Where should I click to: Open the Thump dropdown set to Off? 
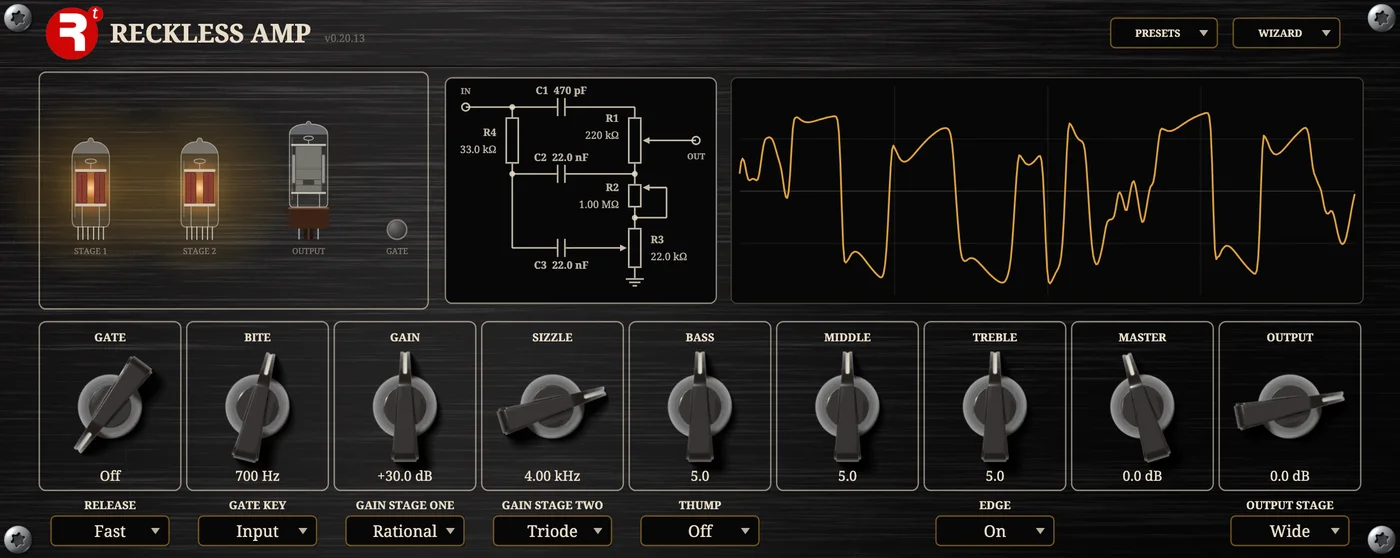[x=700, y=531]
